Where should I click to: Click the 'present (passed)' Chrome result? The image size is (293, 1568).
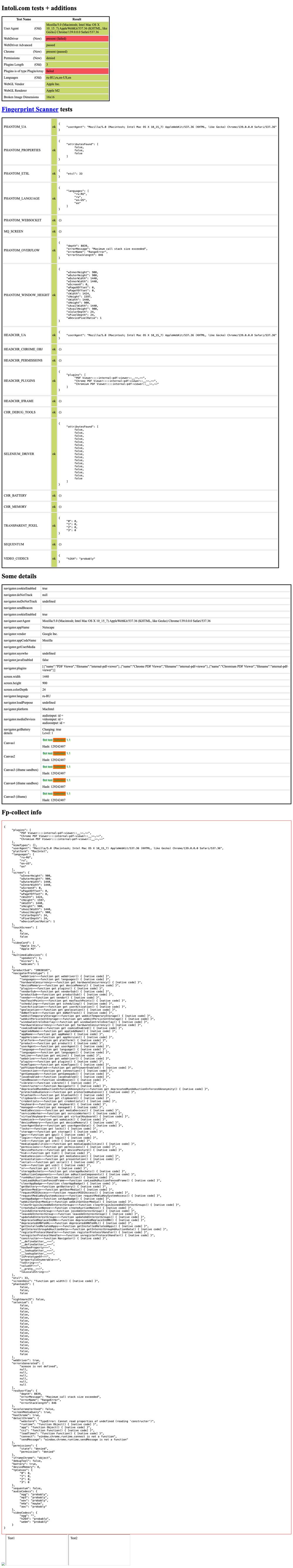tap(77, 52)
